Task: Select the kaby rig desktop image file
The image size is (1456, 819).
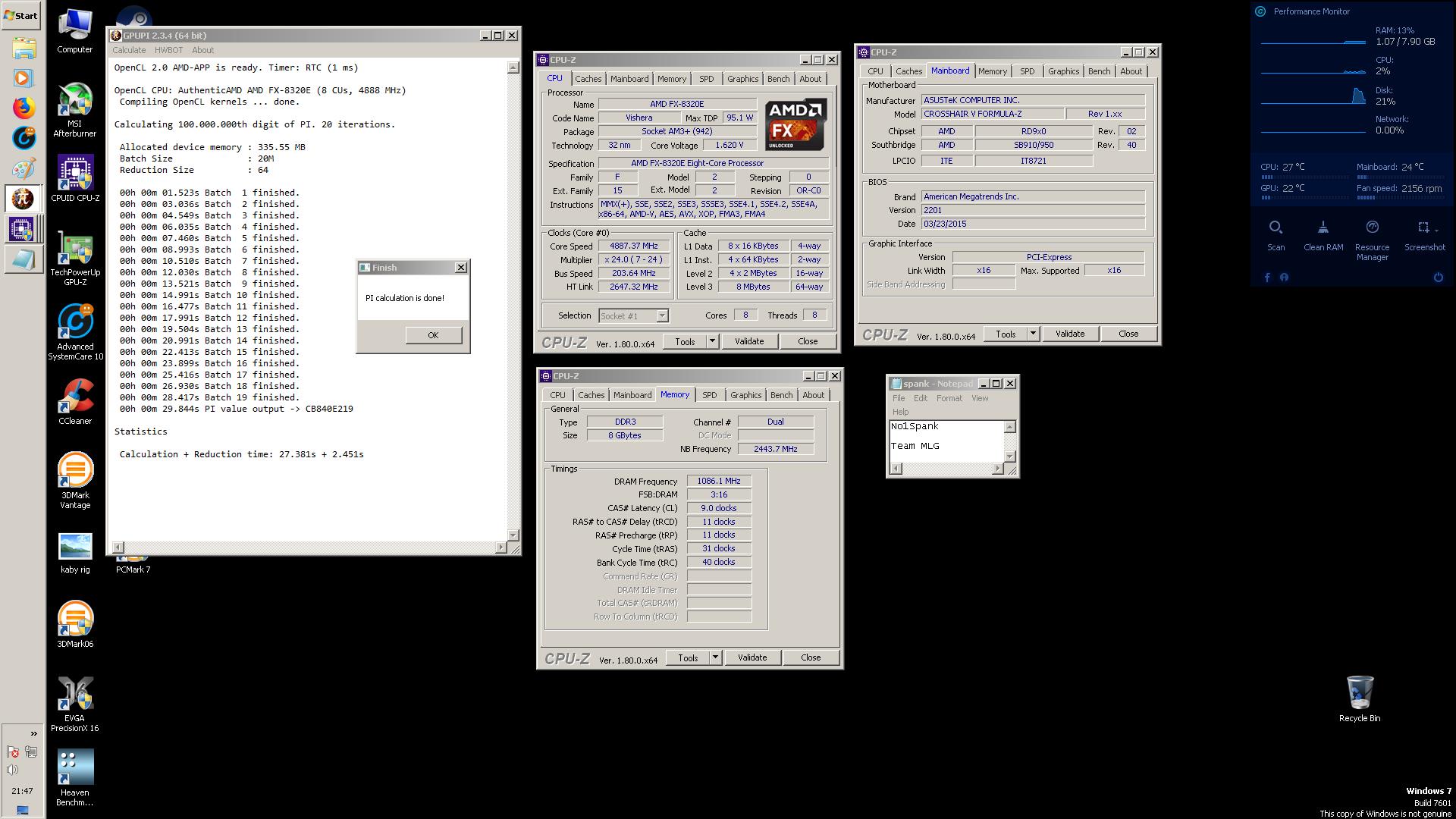Action: [x=75, y=553]
